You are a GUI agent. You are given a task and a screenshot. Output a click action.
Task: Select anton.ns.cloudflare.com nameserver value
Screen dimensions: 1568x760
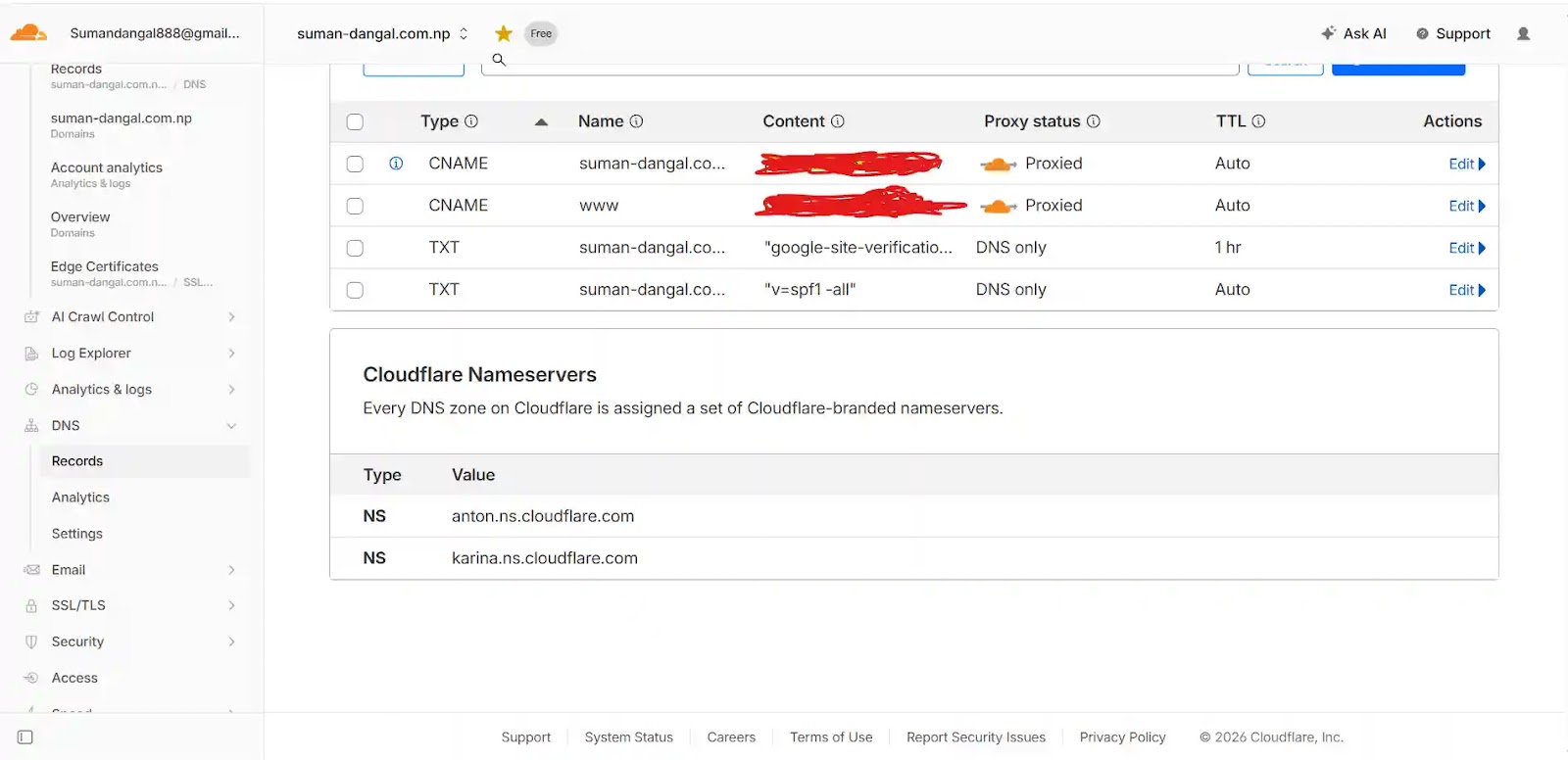[x=543, y=516]
